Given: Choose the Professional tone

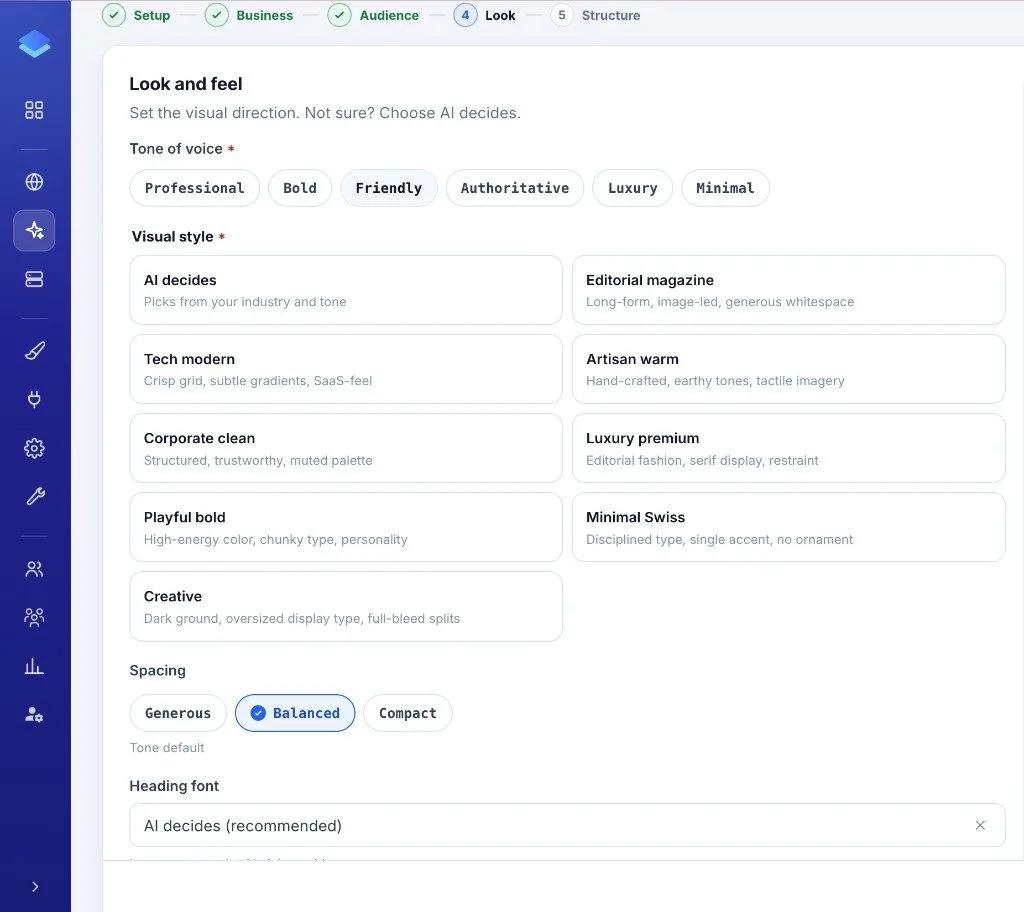Looking at the screenshot, I should coord(195,188).
